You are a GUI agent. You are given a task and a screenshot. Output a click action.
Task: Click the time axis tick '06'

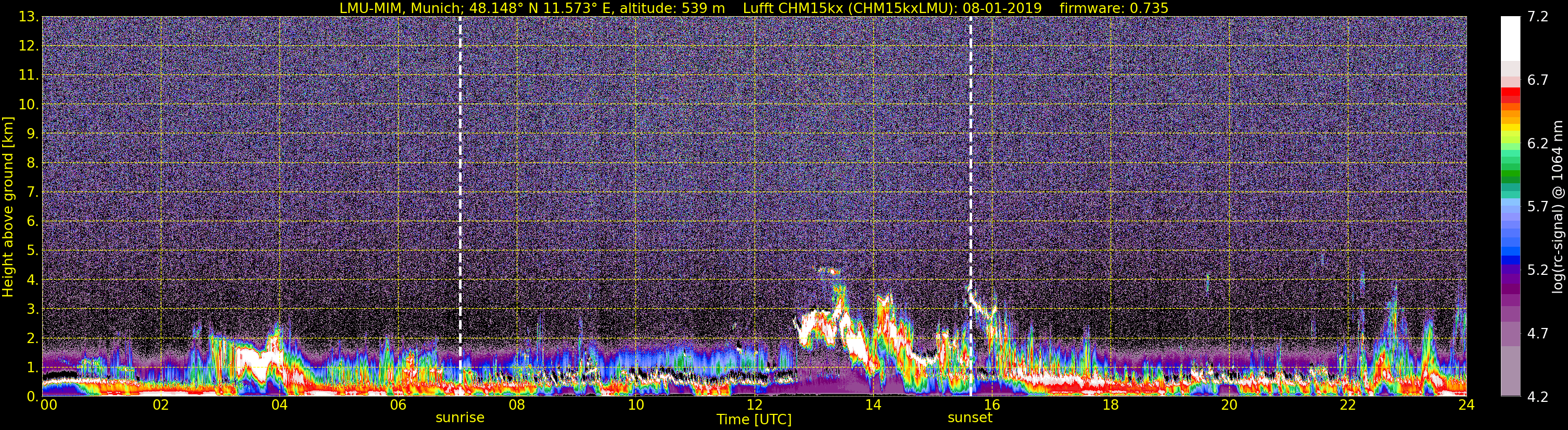coord(398,406)
